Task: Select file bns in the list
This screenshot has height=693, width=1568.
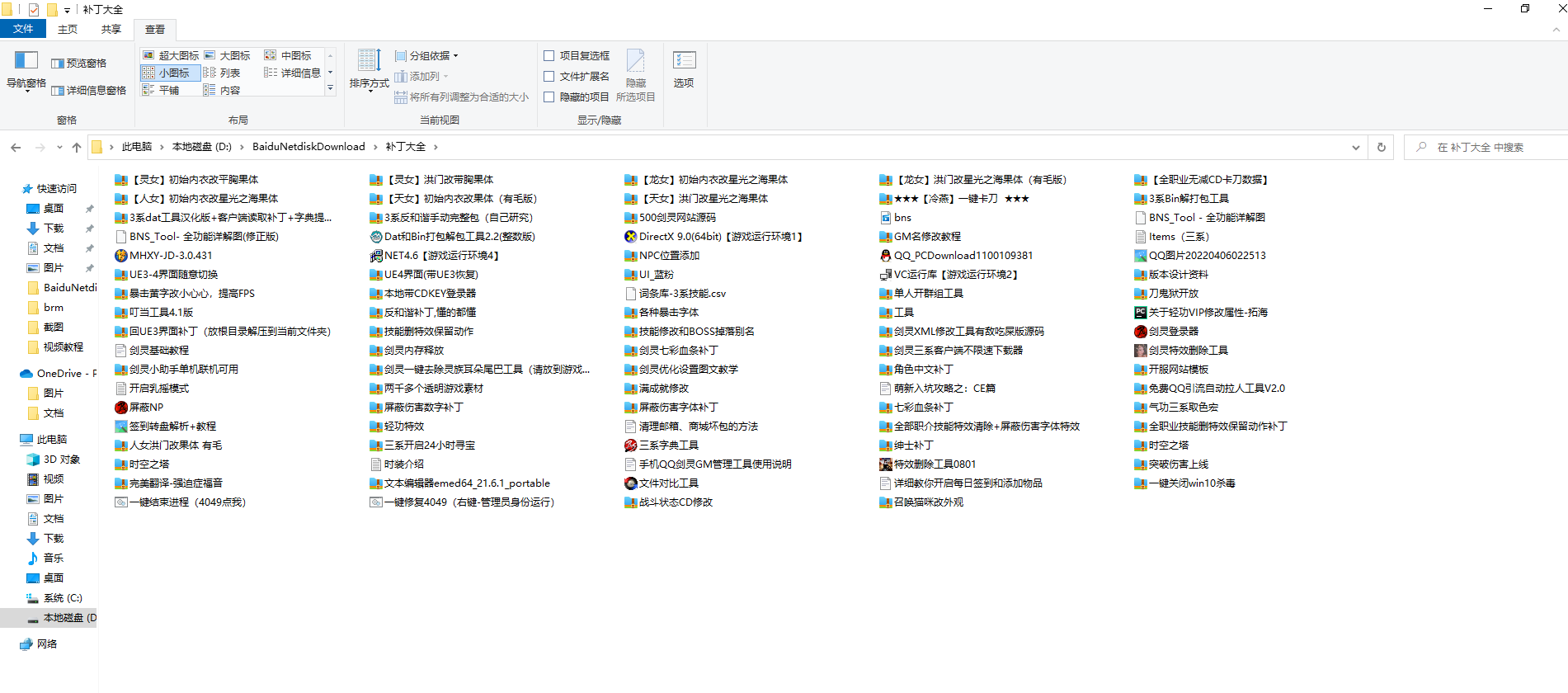Action: click(896, 218)
